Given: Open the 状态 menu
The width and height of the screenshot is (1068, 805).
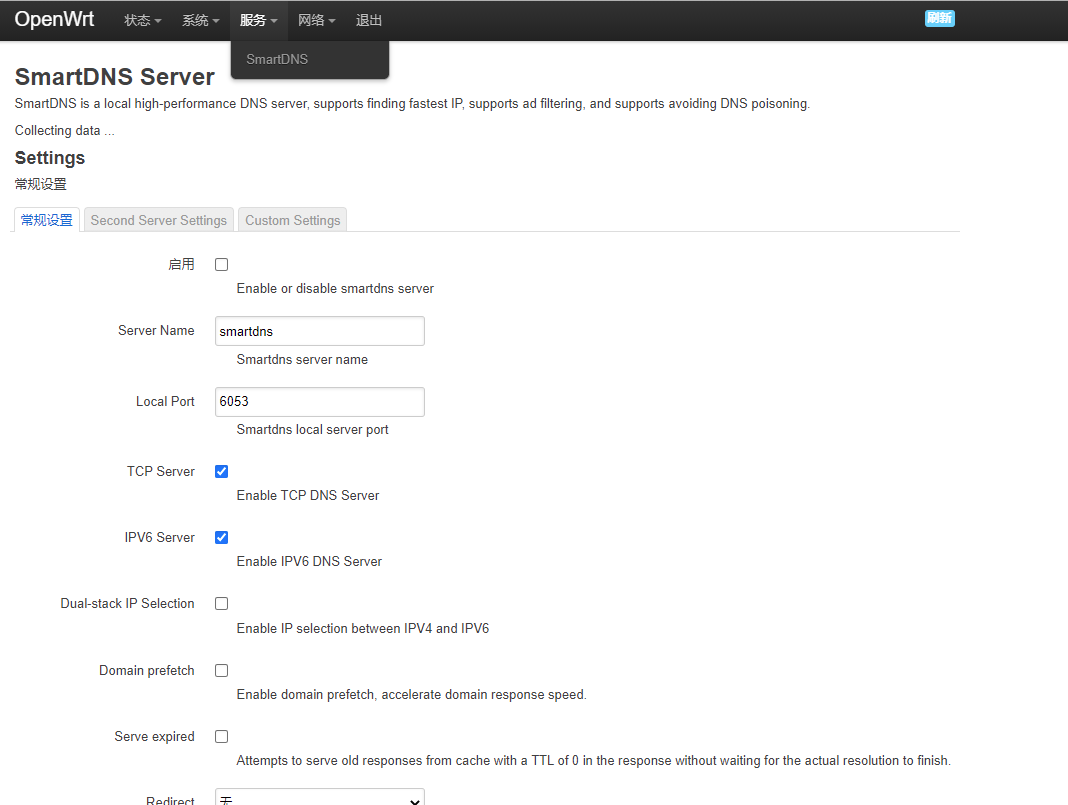Looking at the screenshot, I should tap(142, 20).
